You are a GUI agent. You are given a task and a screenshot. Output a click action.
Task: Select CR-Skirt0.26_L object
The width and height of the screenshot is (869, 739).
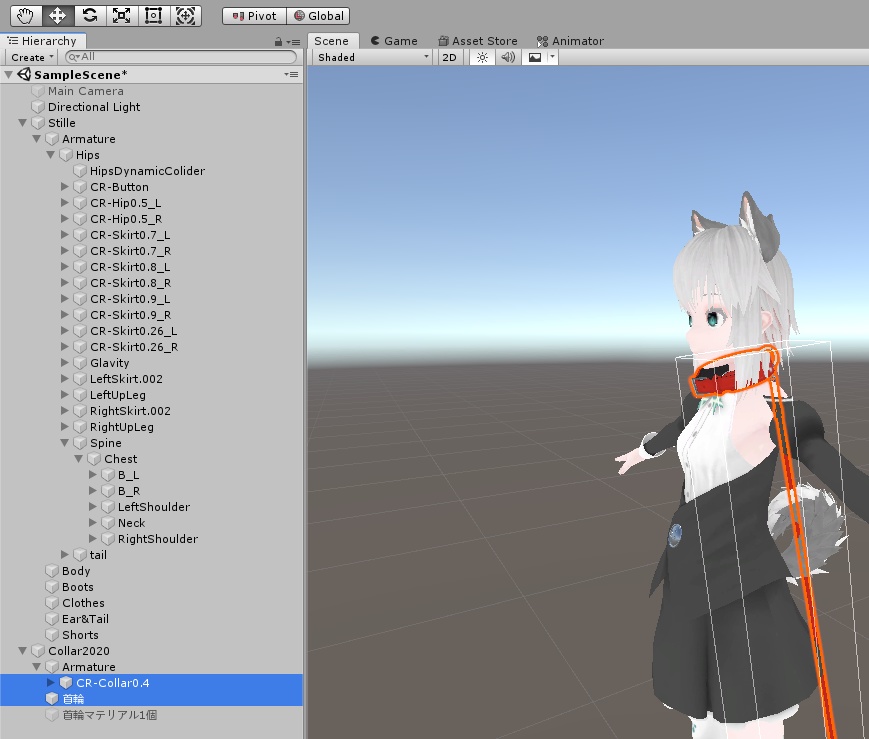134,331
